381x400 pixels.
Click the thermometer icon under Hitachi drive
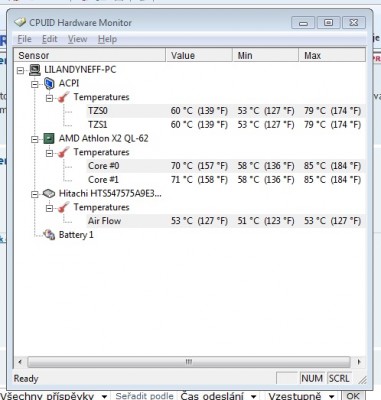click(x=63, y=207)
